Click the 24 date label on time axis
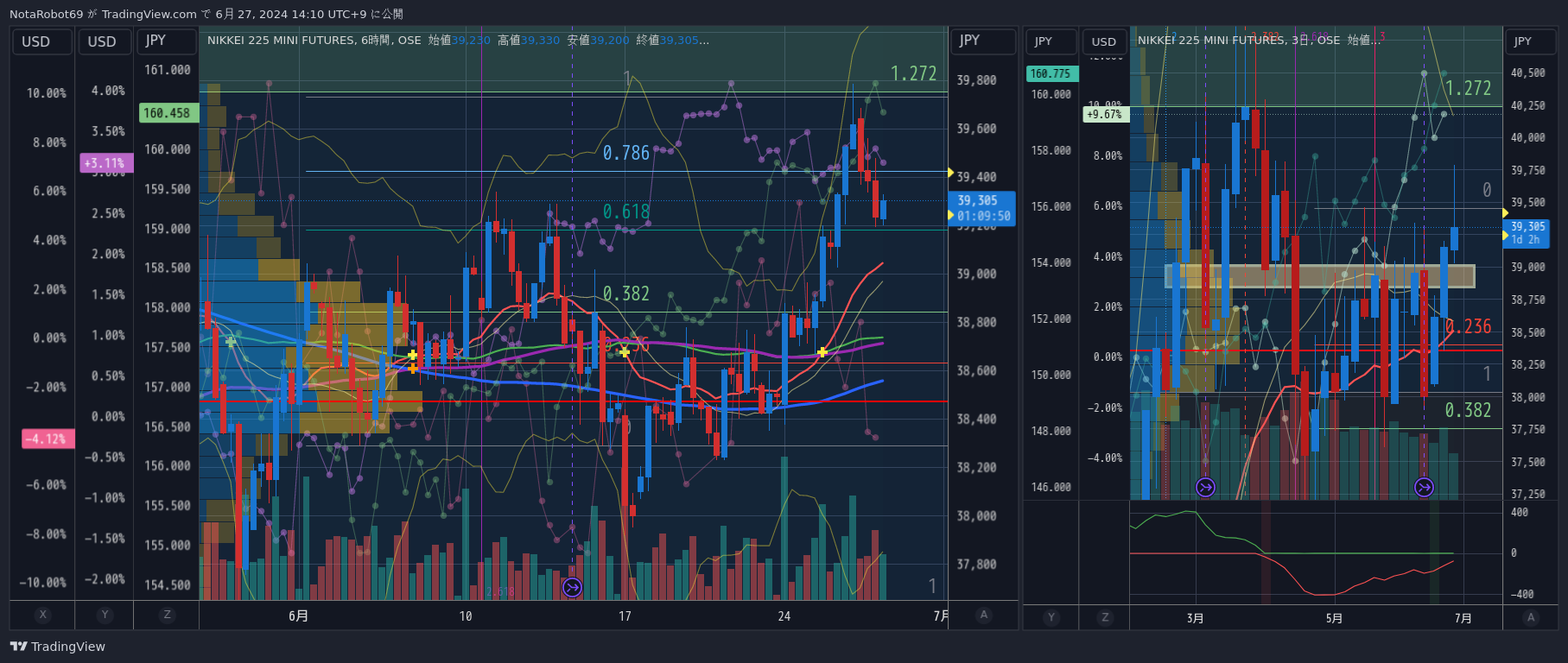 tap(784, 616)
